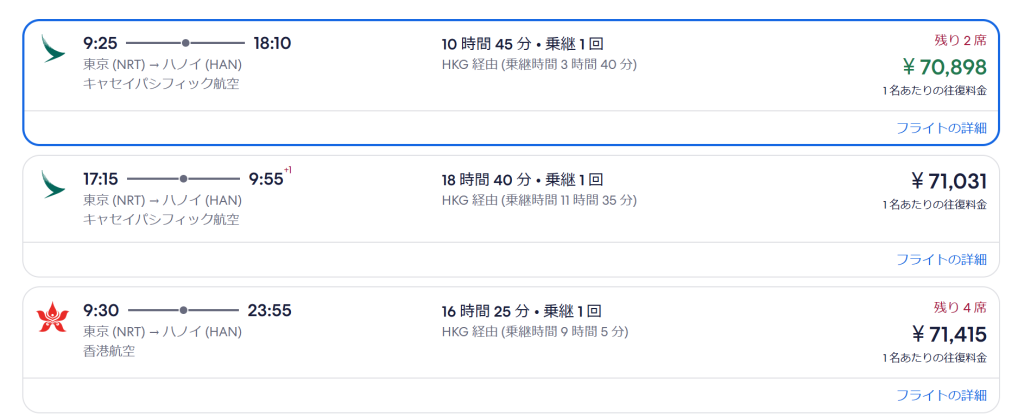
Task: Select the ¥71,031 fare price
Action: tap(948, 181)
